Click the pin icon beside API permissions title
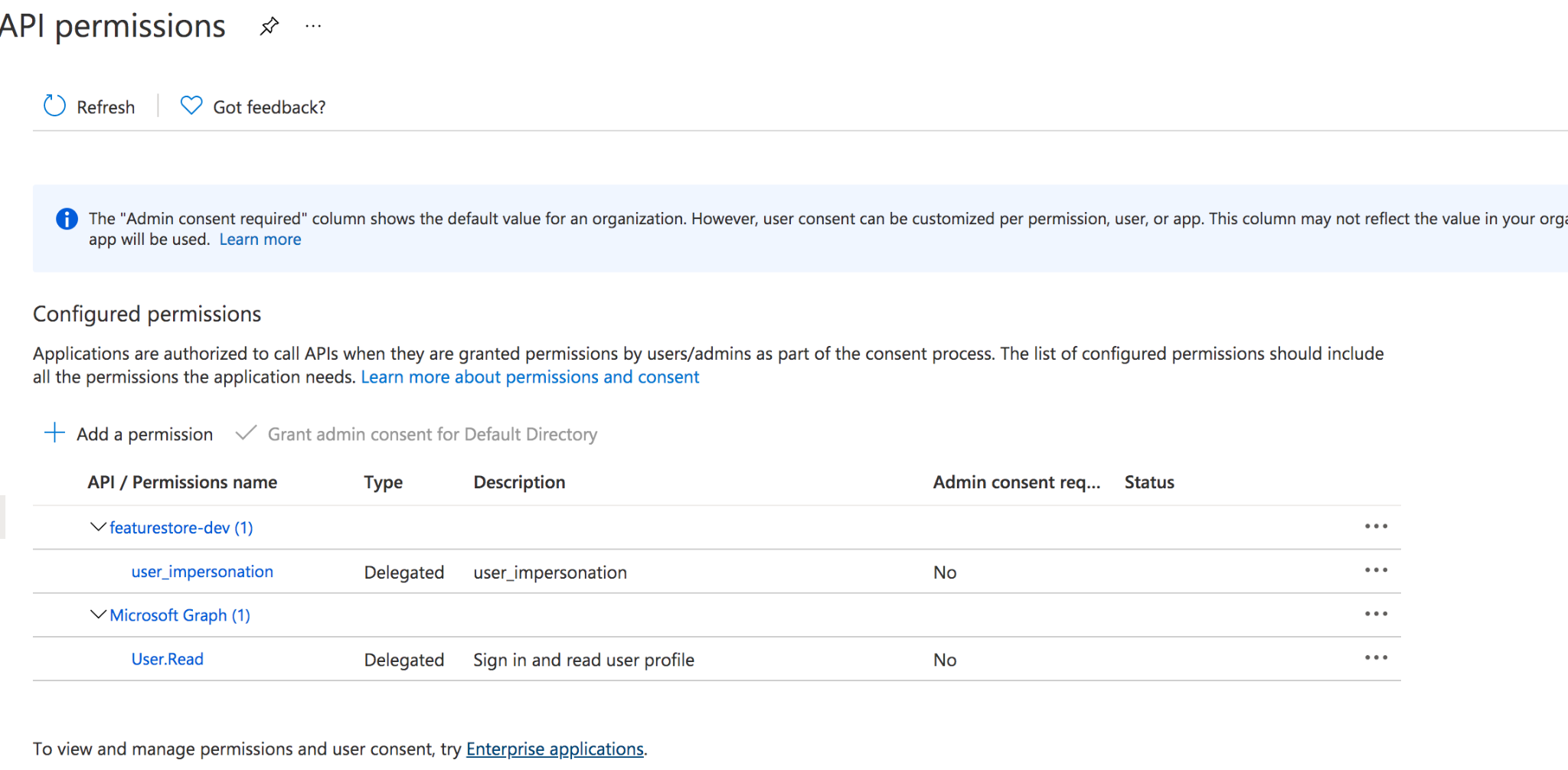Image resolution: width=1568 pixels, height=770 pixels. (269, 27)
